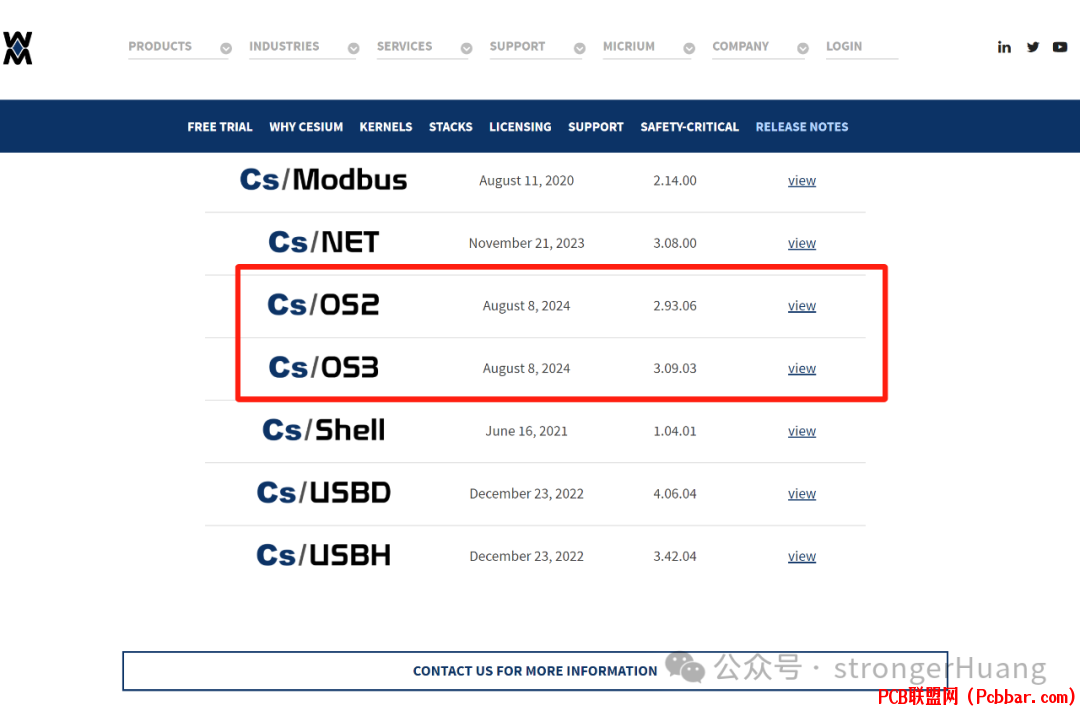1080x711 pixels.
Task: Click the Cs/OS3 product logo
Action: pyautogui.click(x=323, y=368)
